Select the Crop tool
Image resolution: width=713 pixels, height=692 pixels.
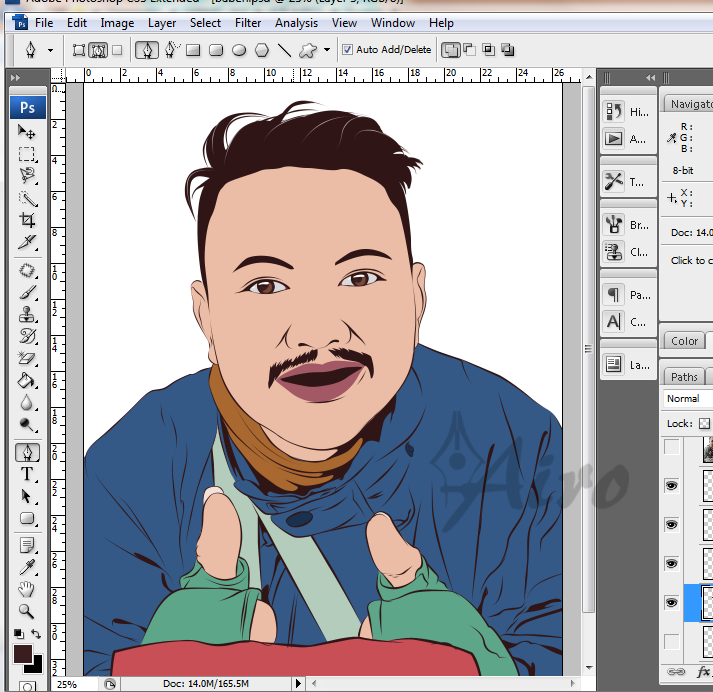(27, 220)
